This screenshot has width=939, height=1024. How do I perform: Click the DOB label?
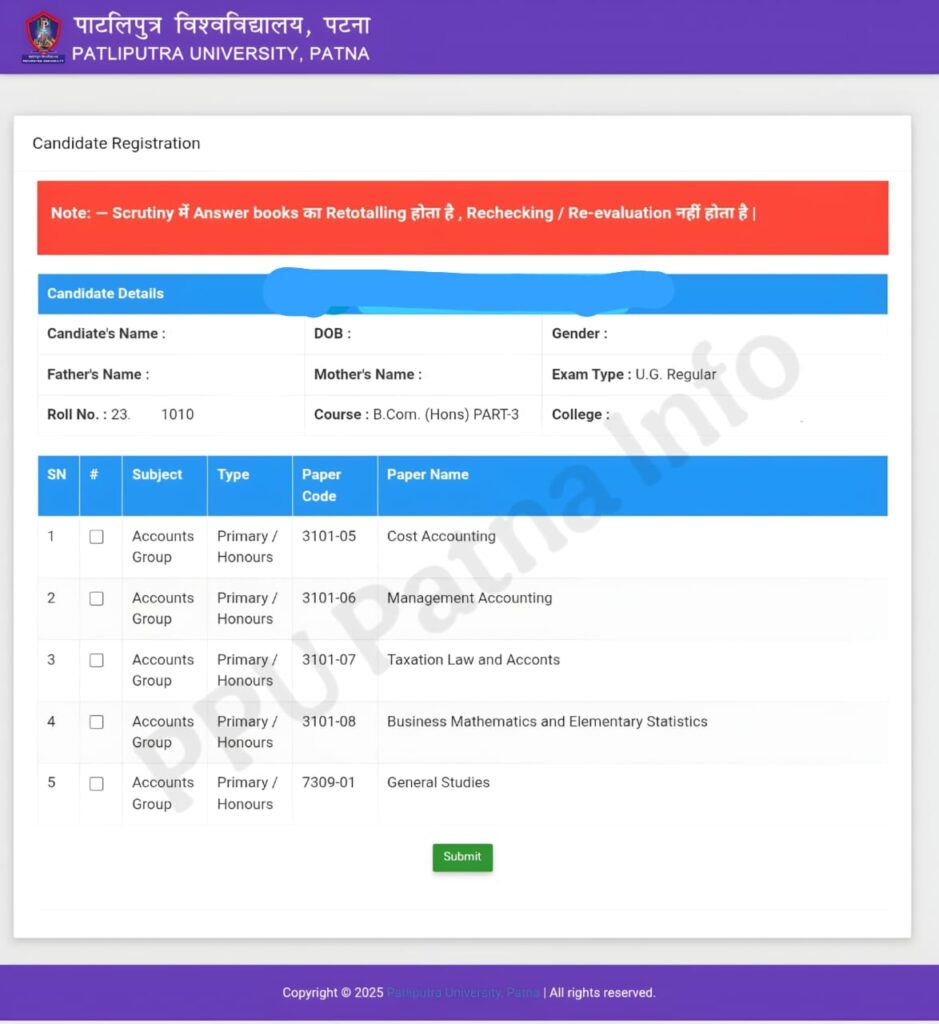pyautogui.click(x=332, y=334)
